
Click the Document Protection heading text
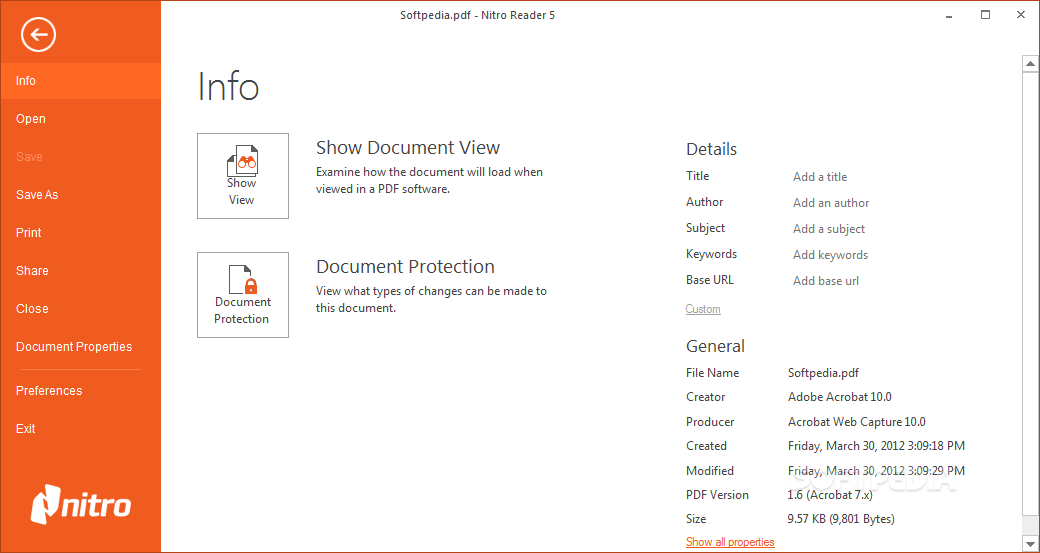click(x=405, y=267)
